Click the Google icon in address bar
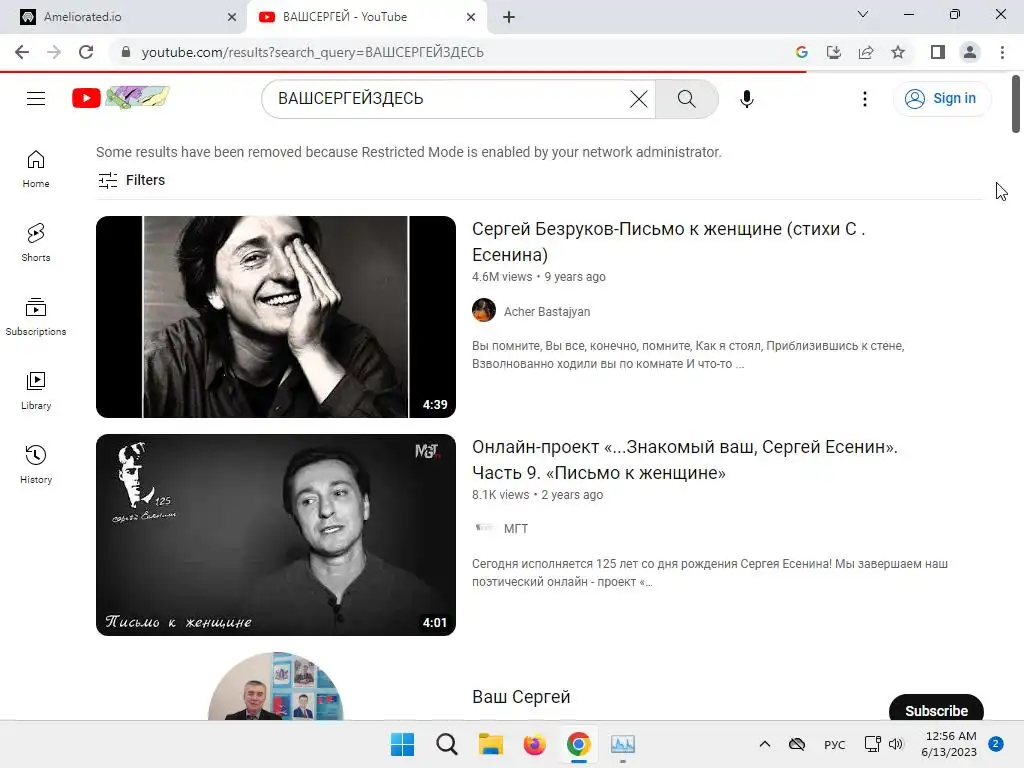 (x=801, y=52)
